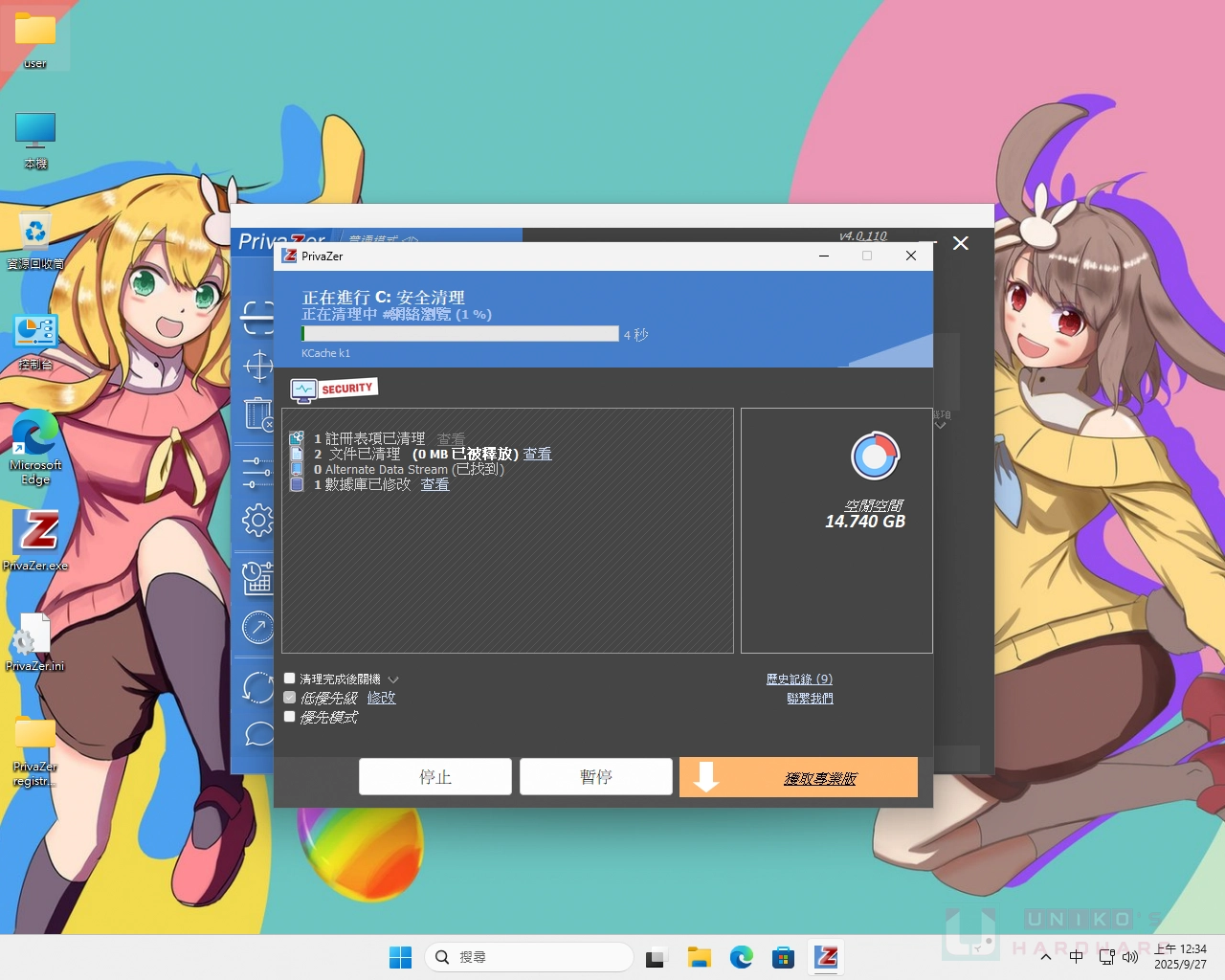Click the v4.0.110 version label
Viewport: 1225px width, 980px height.
coord(863,235)
